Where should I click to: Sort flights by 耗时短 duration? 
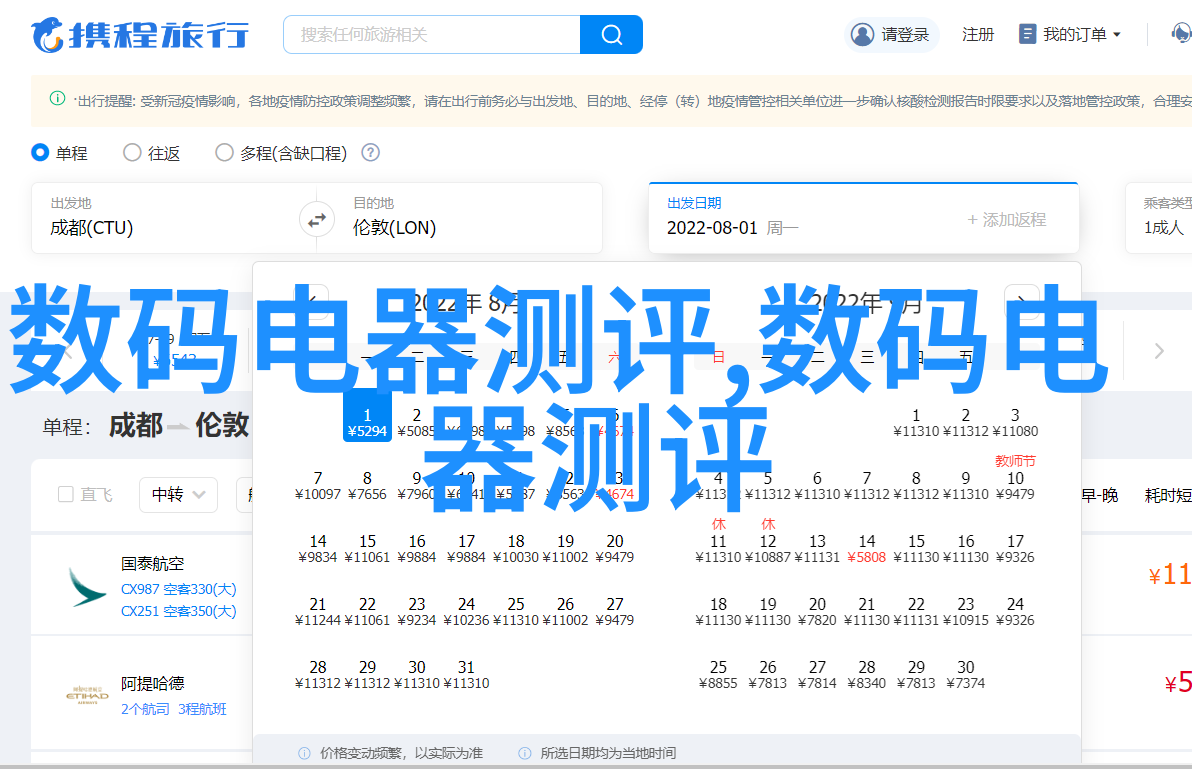[1168, 495]
